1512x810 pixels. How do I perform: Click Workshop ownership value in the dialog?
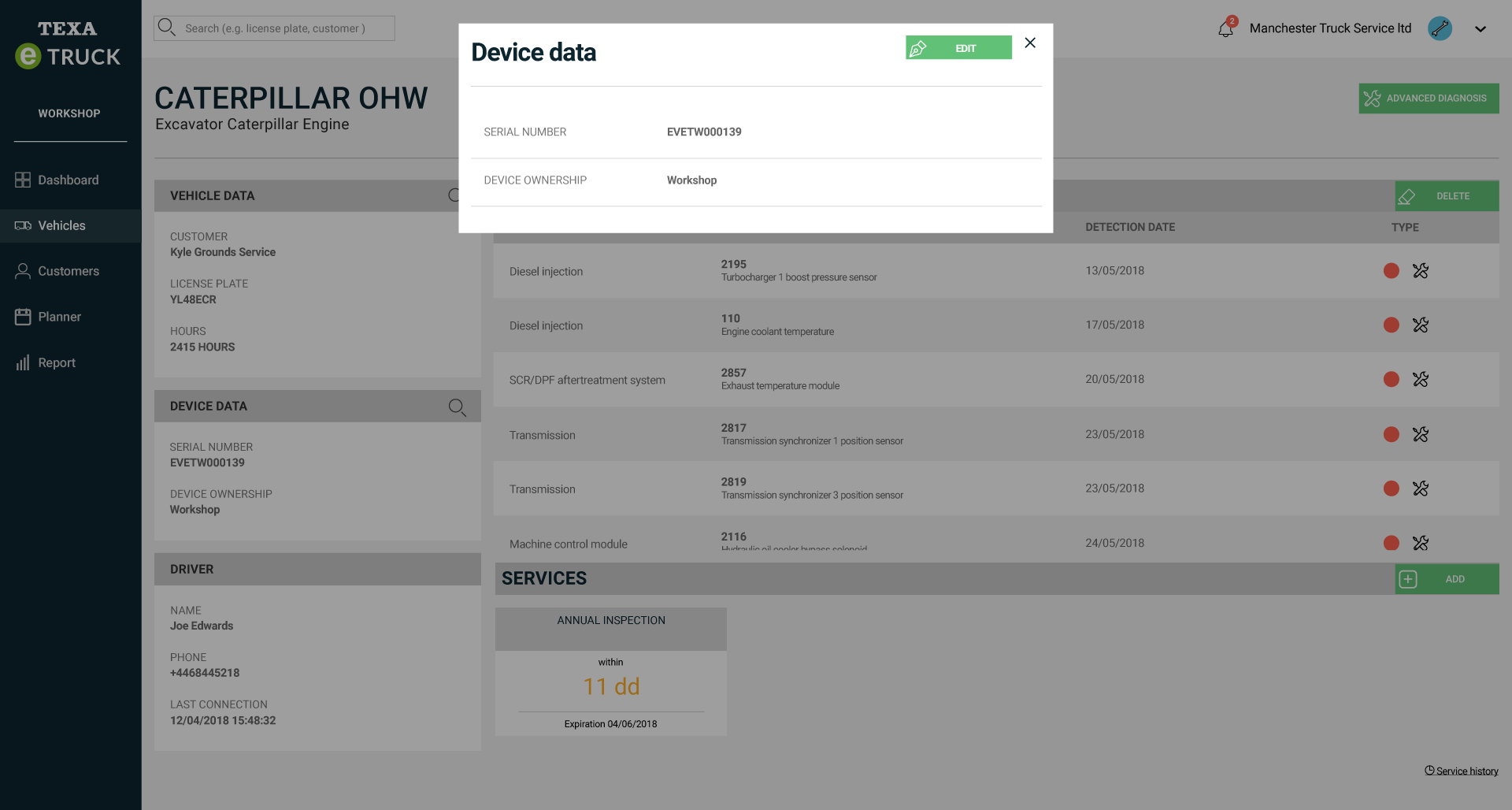[x=691, y=180]
